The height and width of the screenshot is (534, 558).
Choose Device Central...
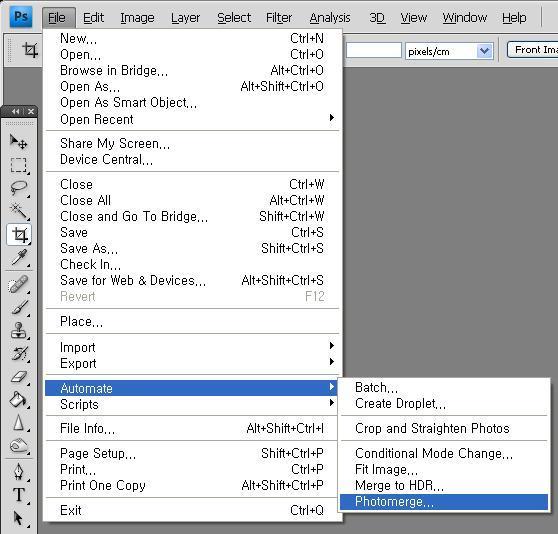(x=193, y=159)
